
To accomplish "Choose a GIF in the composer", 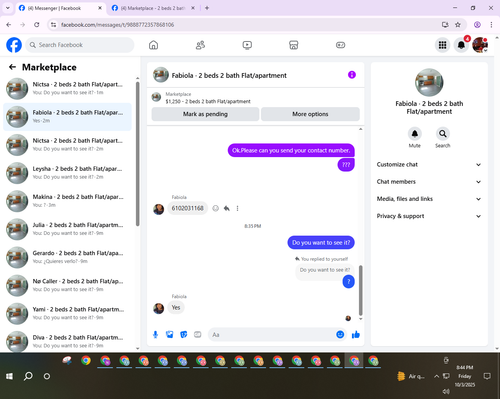I will [198, 334].
